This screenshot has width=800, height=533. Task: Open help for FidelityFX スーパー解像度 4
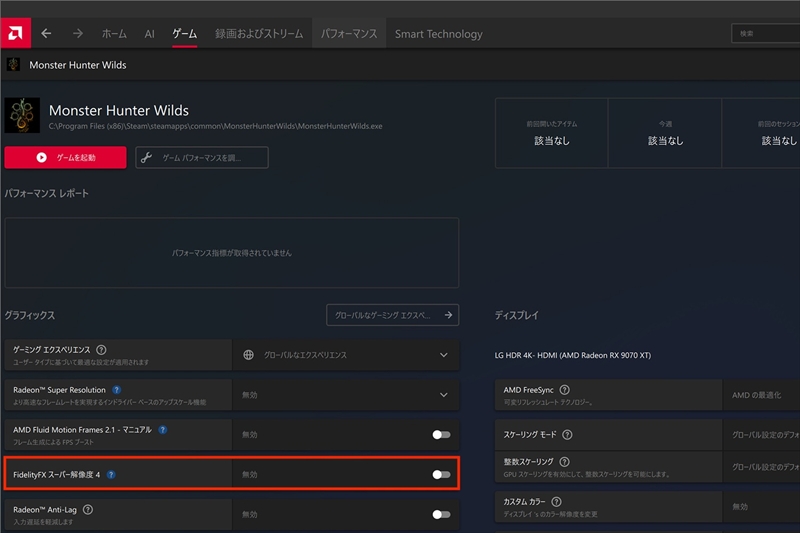tap(111, 474)
